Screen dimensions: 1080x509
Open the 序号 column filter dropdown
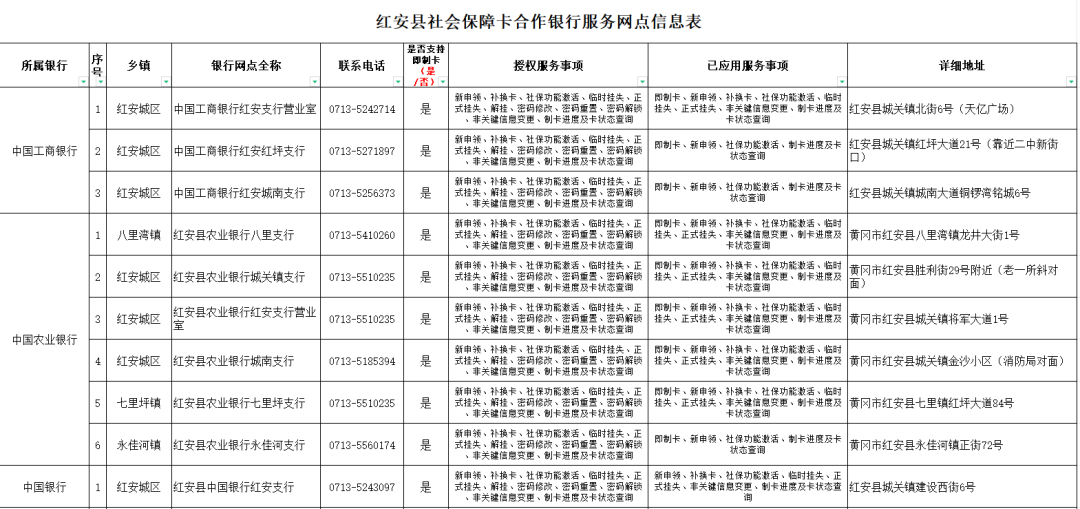(x=101, y=82)
